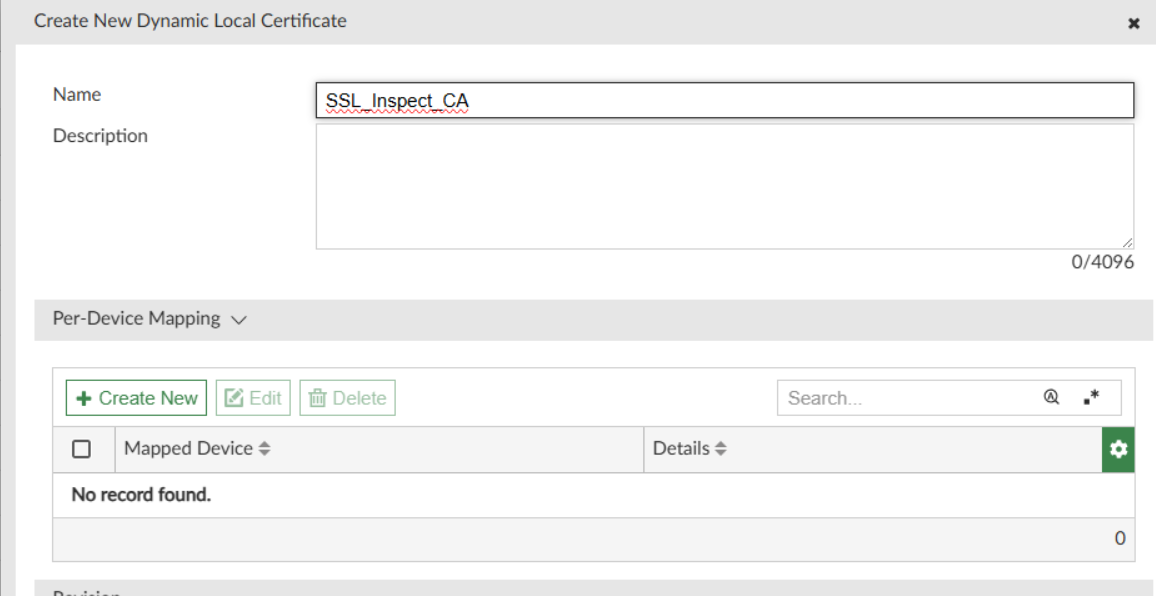Click the Delete button
1156x596 pixels.
347,398
